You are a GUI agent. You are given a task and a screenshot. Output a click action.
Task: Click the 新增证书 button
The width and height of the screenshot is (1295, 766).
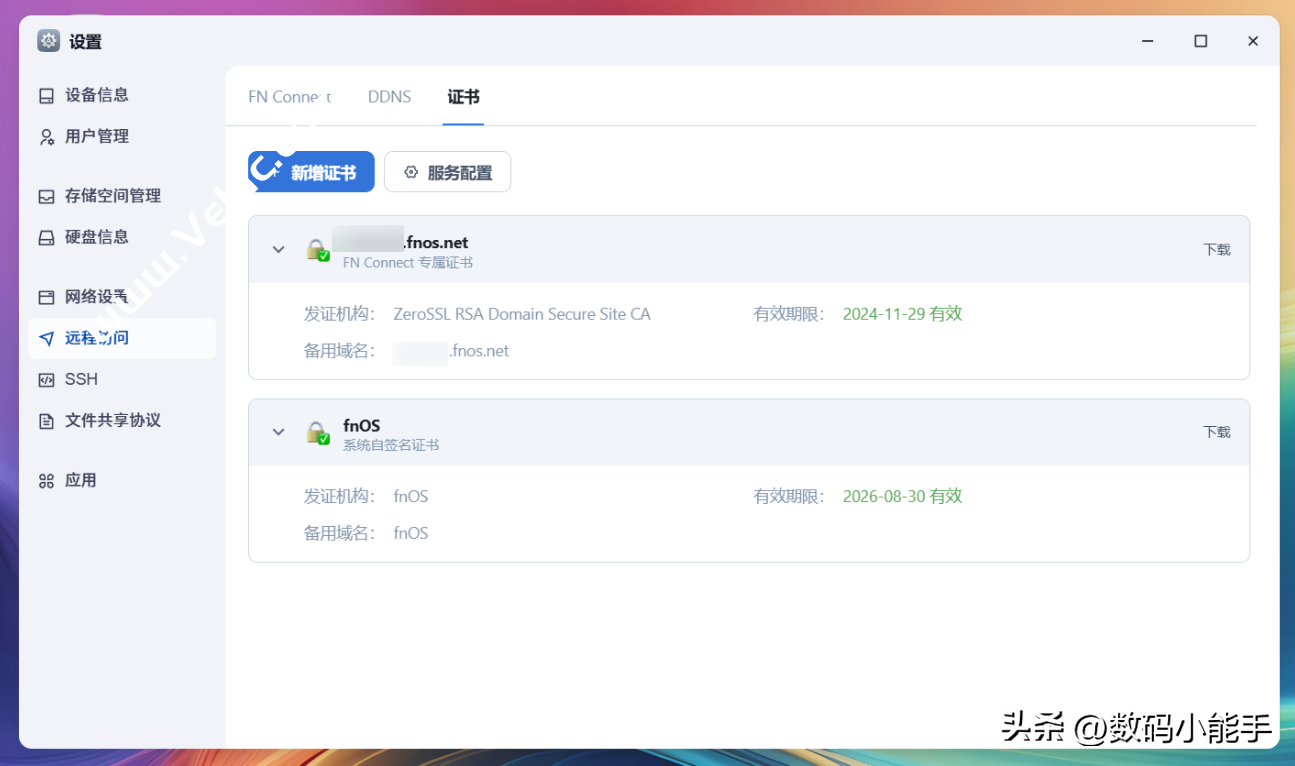coord(311,172)
